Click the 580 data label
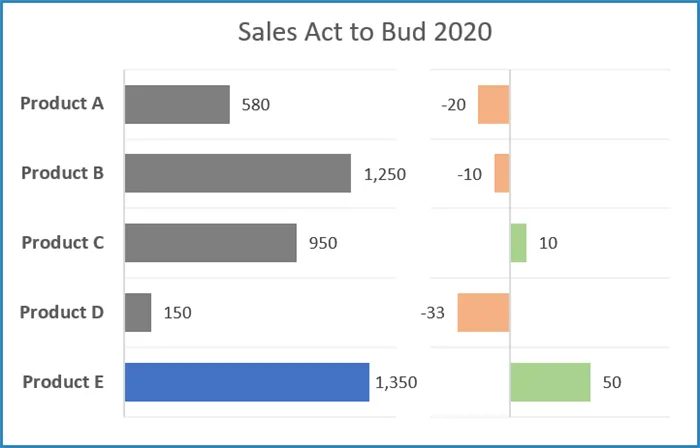Screen dimensions: 700x448 (255, 104)
